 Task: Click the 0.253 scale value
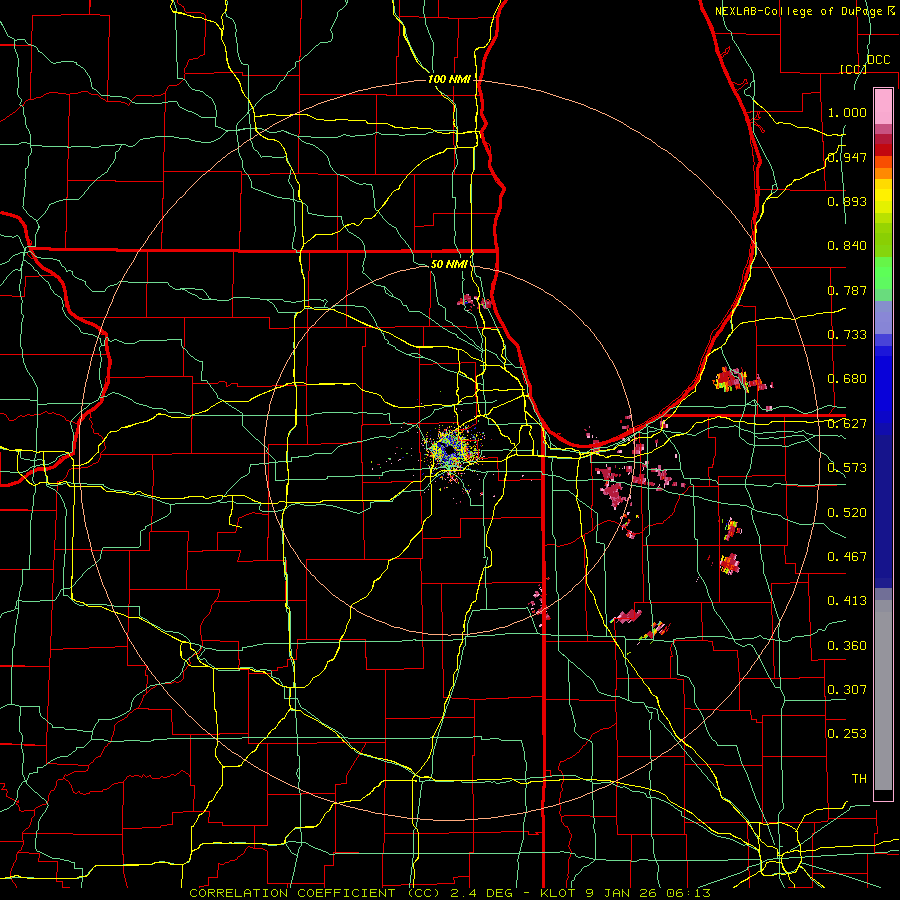(x=847, y=734)
